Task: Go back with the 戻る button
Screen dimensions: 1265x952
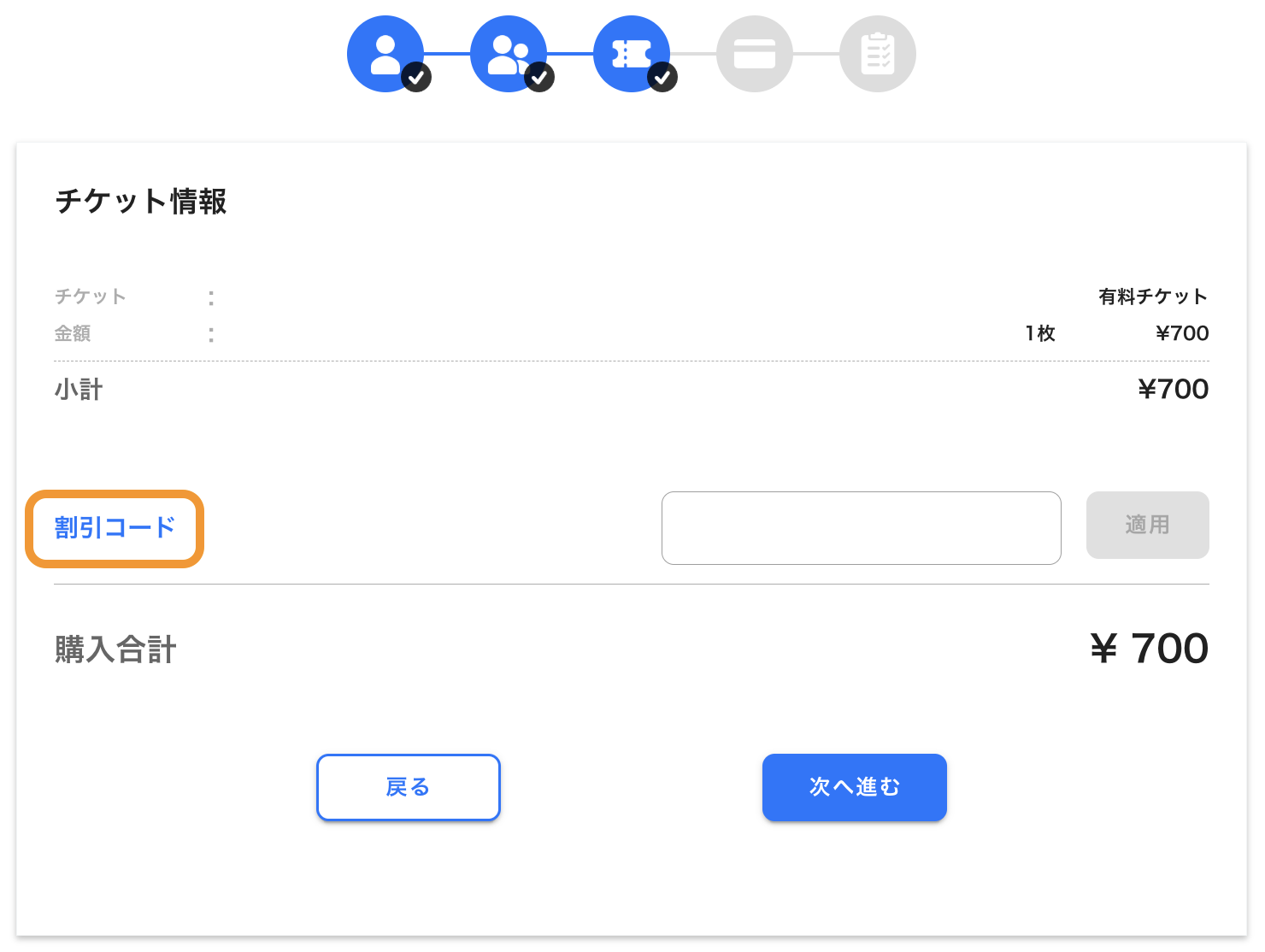Action: 409,787
